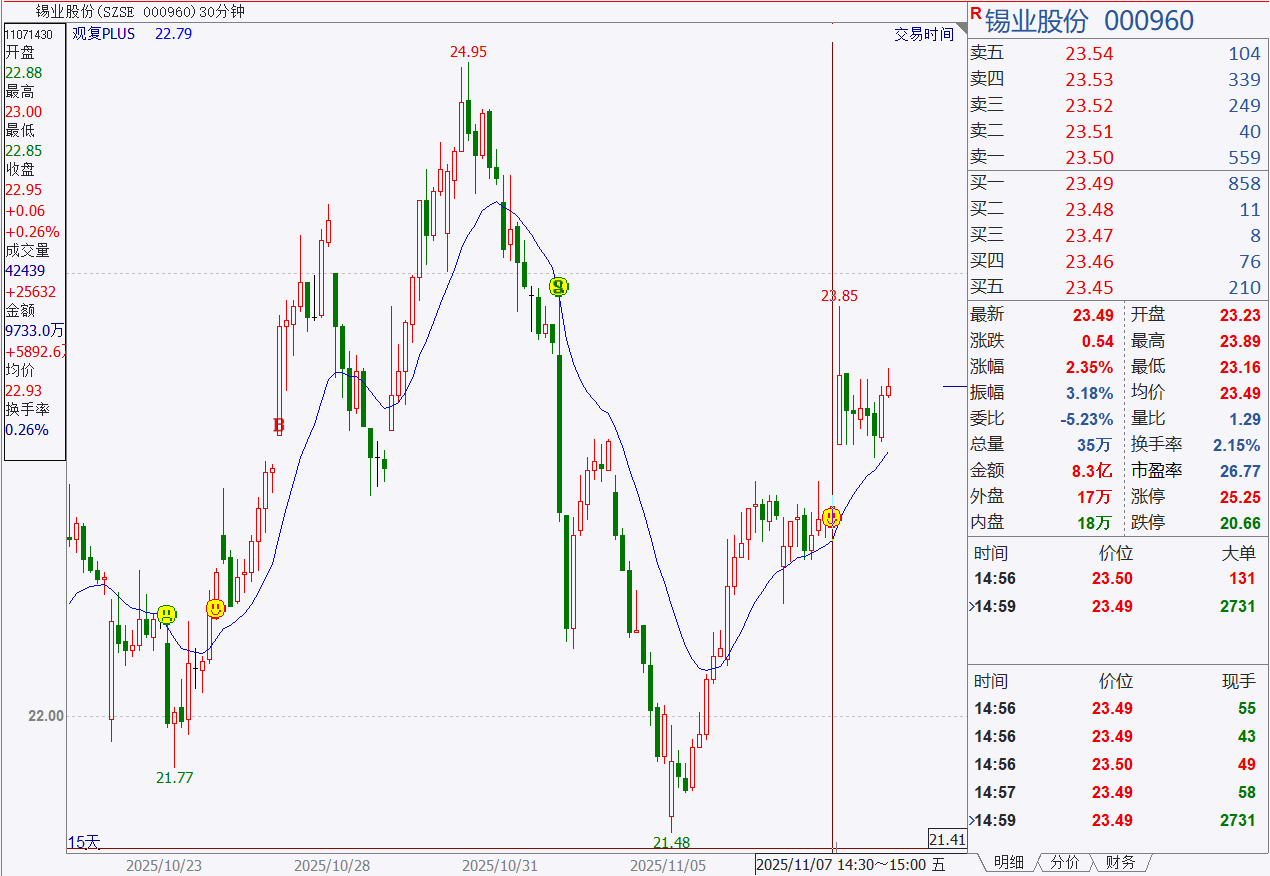
Task: Select the 卖五 23.54 ask row
Action: click(x=1118, y=54)
